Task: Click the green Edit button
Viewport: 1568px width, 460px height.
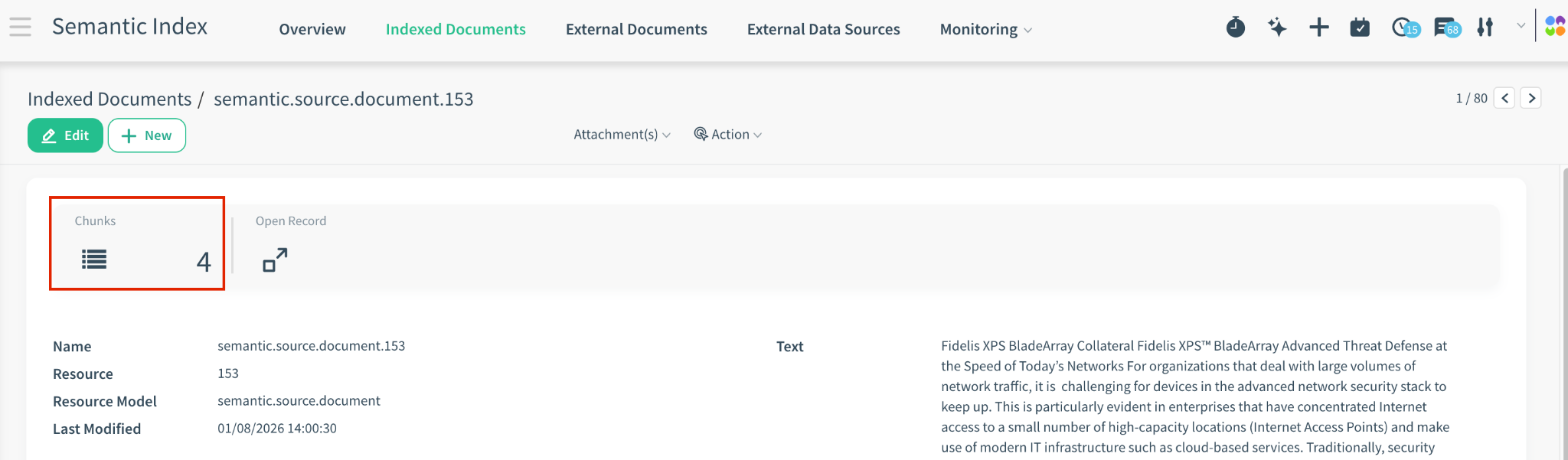Action: [65, 135]
